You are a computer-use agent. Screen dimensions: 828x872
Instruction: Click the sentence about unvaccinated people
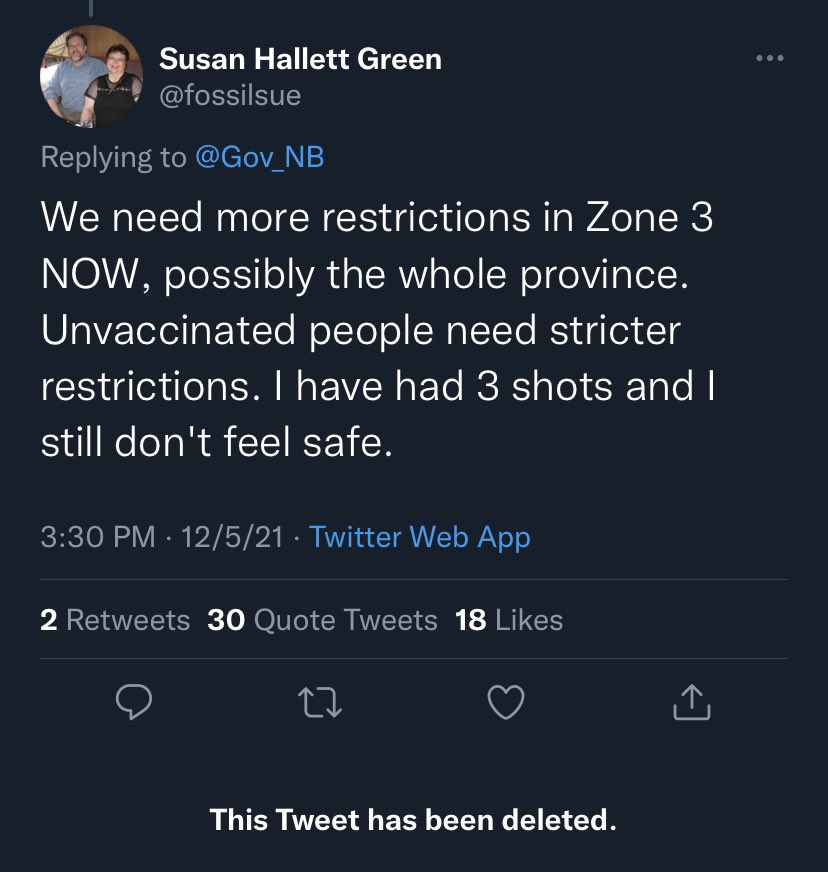click(360, 329)
